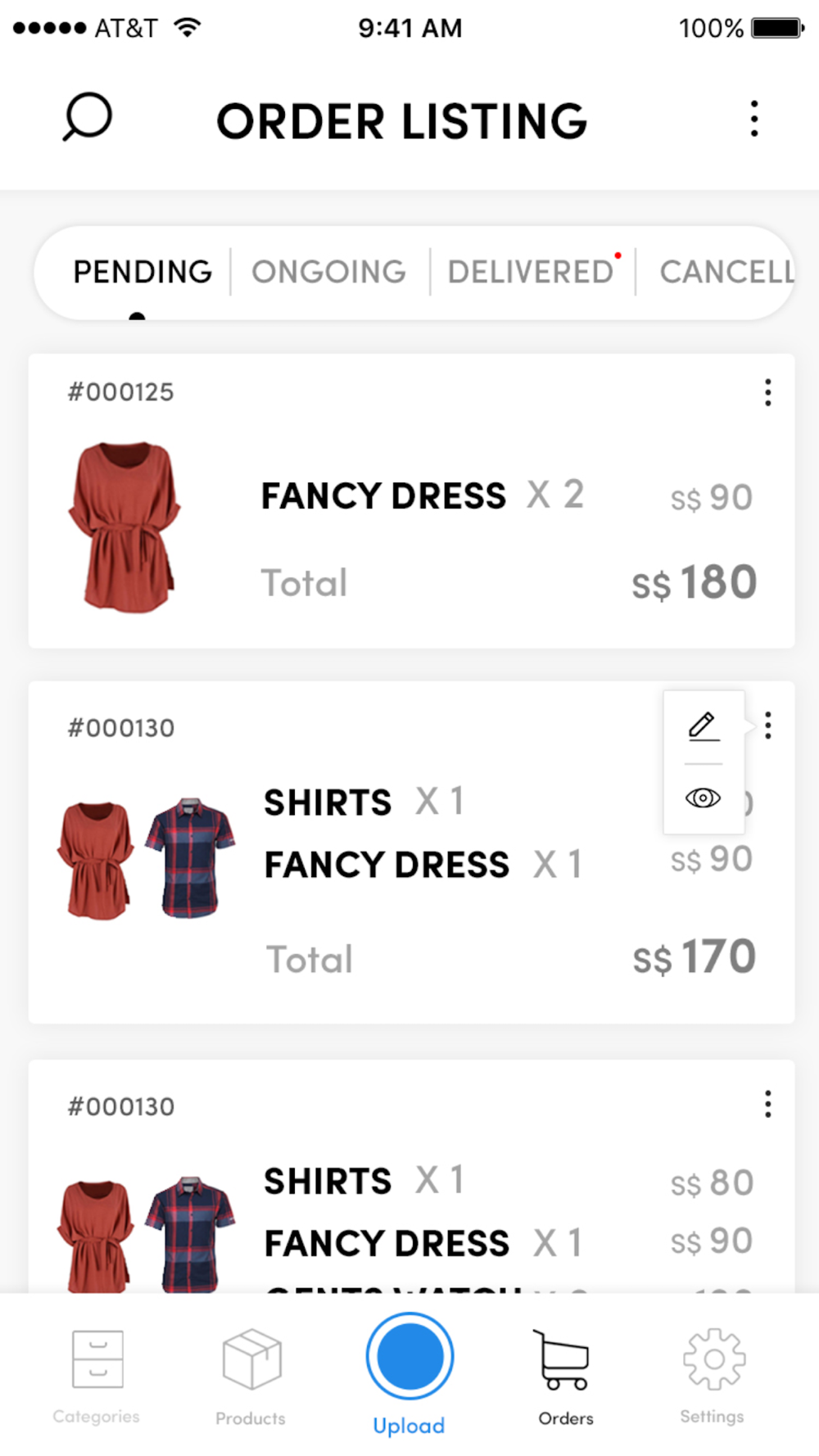Switch to the ONGOING tab
819x1456 pixels.
[x=328, y=272]
